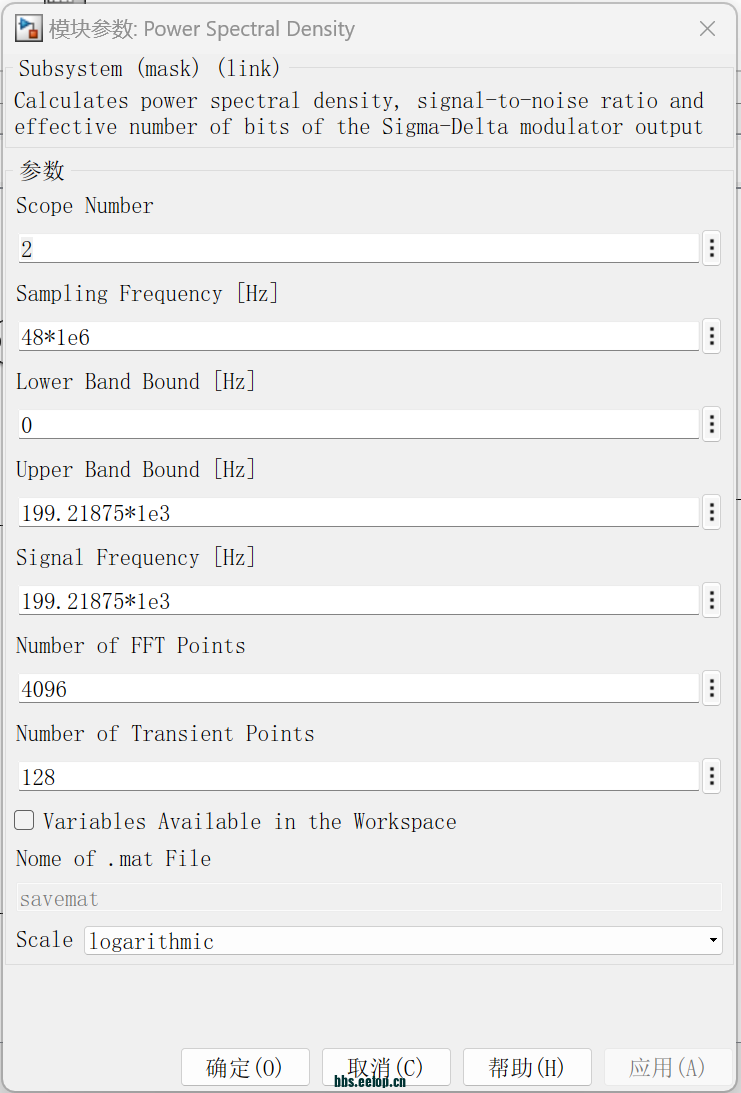
Task: Open the three-dot menu for Upper Band Bound
Action: 711,513
